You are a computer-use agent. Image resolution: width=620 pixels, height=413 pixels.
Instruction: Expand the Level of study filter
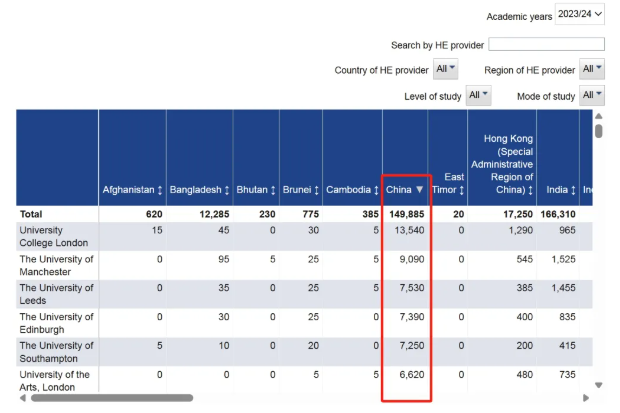point(479,95)
